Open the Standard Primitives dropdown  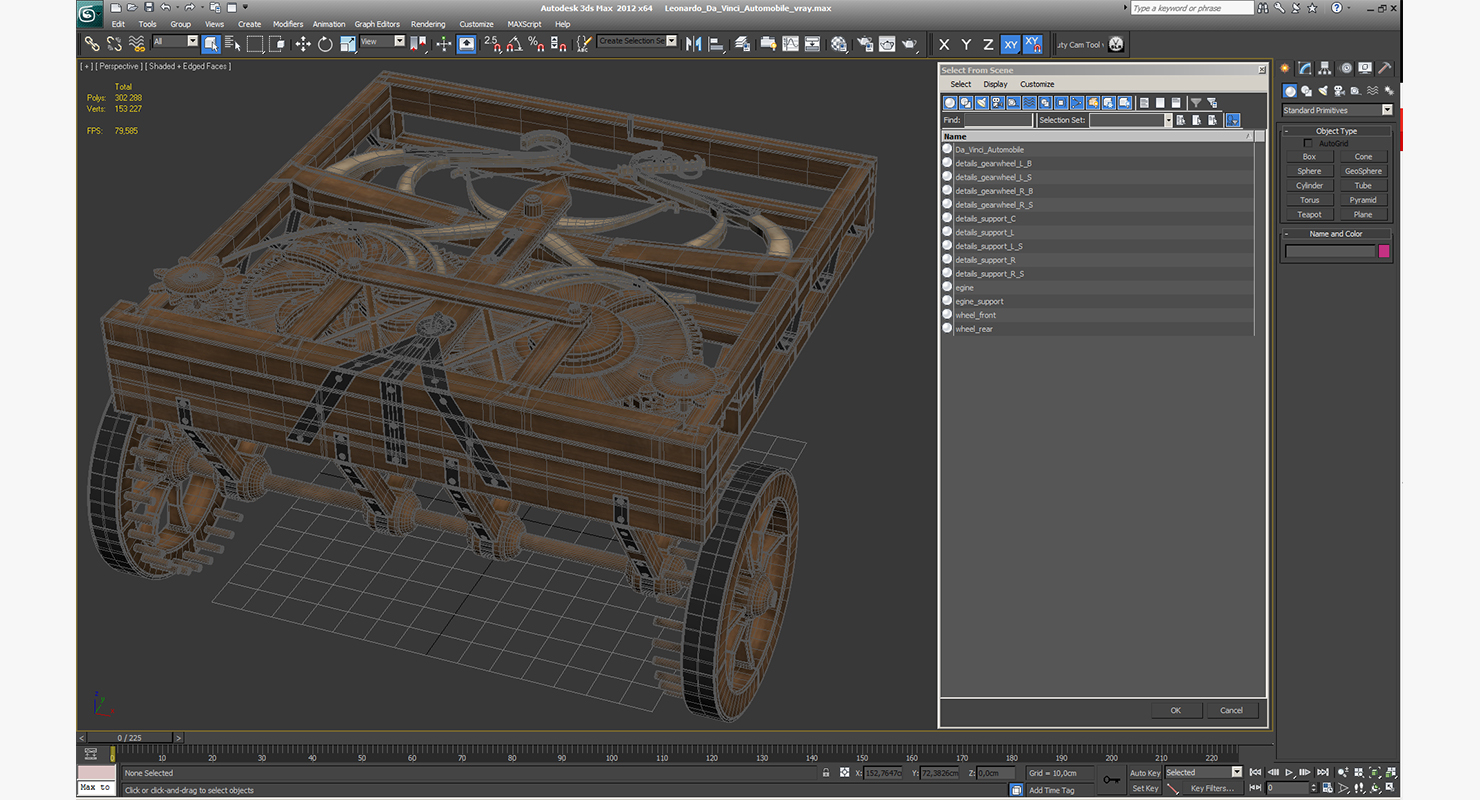click(x=1338, y=110)
